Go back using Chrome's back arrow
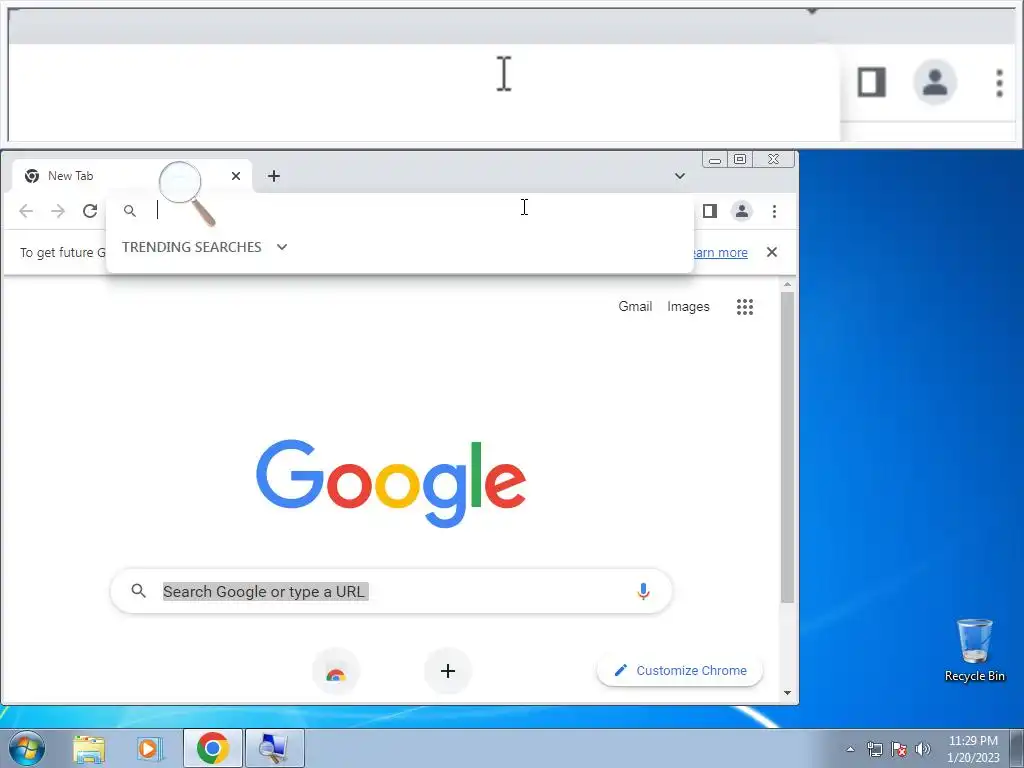The image size is (1024, 768). [x=26, y=211]
